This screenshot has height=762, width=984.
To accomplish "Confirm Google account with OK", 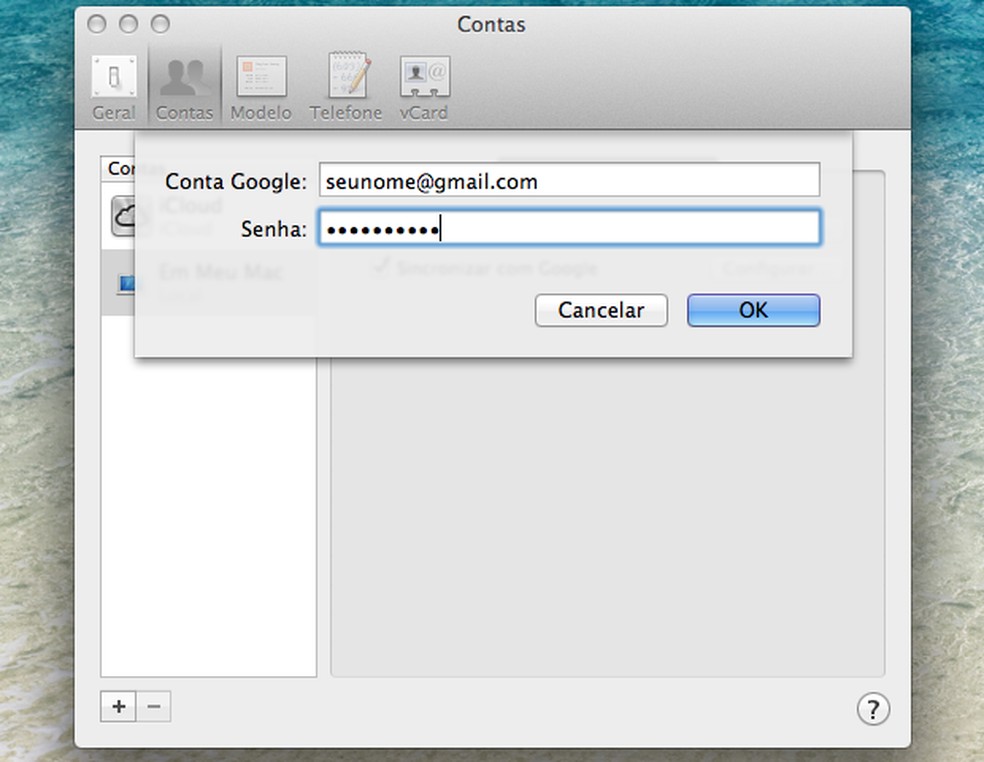I will coord(753,310).
